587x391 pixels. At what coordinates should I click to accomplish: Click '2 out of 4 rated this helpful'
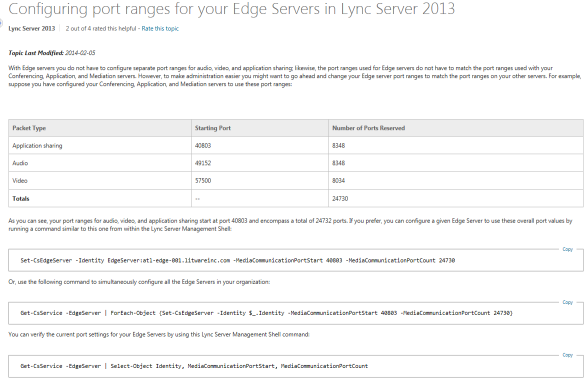[x=101, y=28]
